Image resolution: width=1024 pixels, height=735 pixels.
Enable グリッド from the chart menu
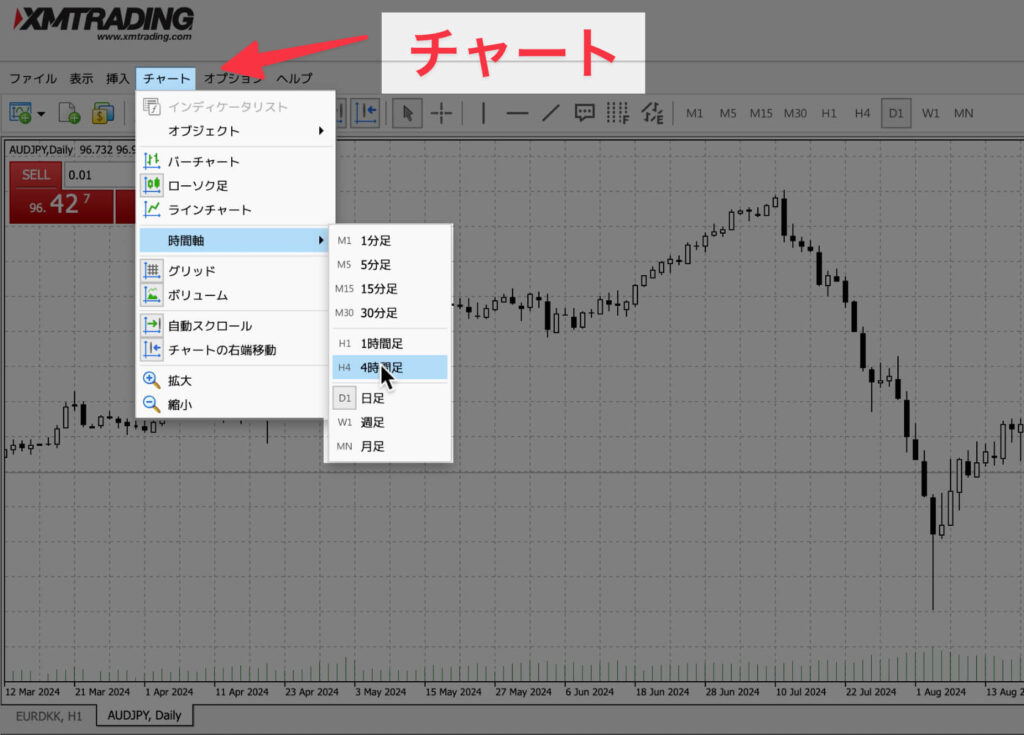pos(190,273)
